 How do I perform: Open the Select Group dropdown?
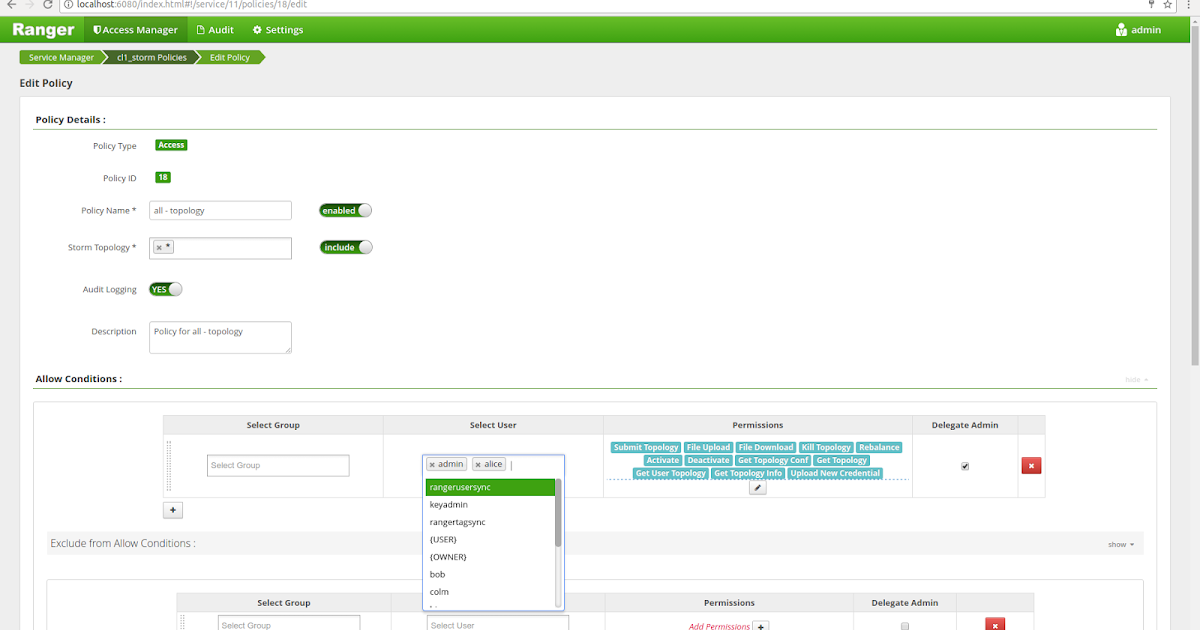(x=278, y=465)
